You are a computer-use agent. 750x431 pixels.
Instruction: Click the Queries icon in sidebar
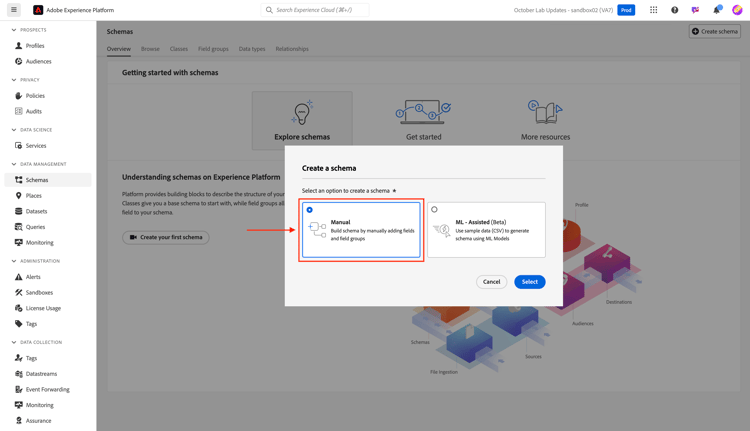(19, 227)
